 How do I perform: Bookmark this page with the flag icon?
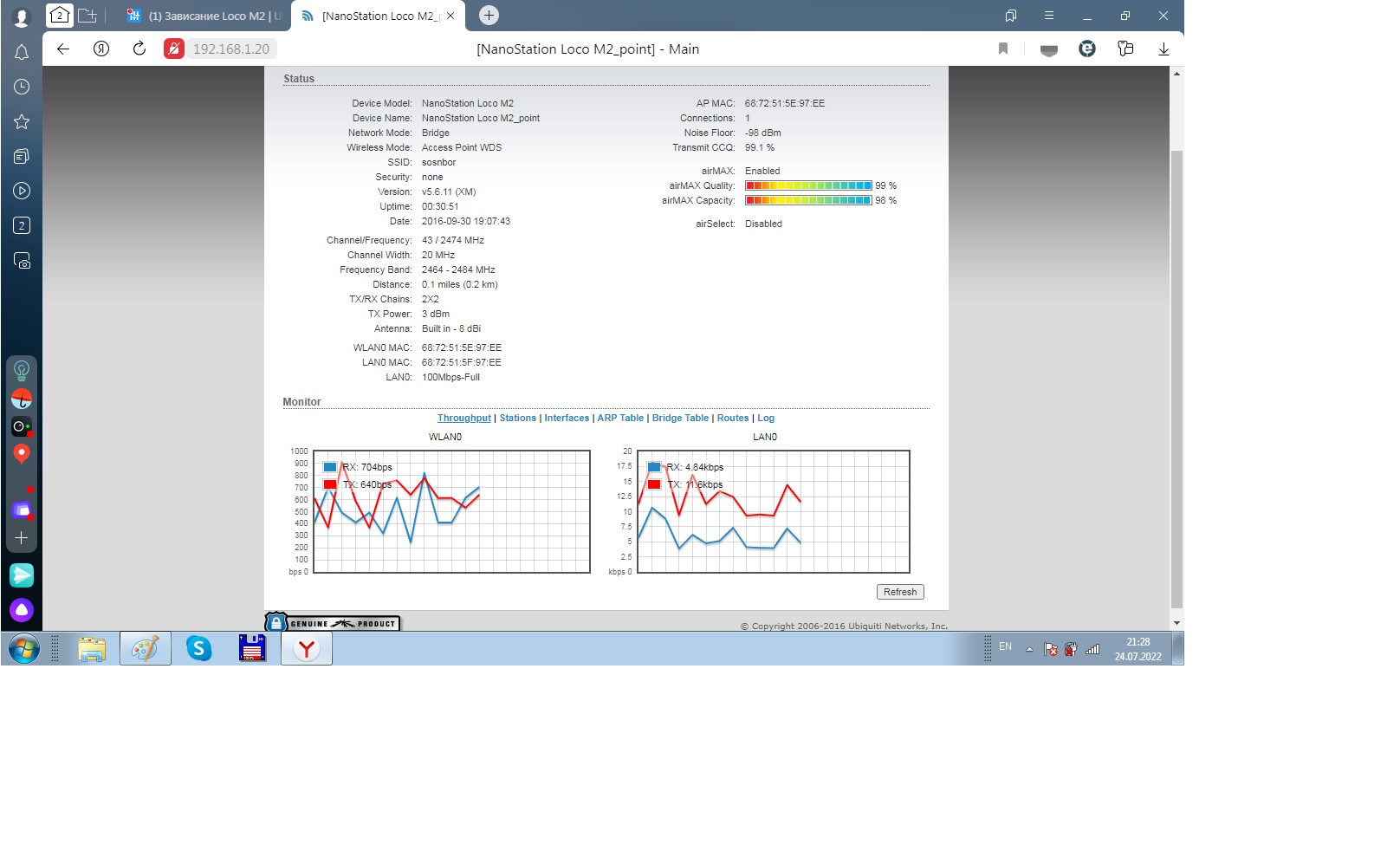(1003, 49)
